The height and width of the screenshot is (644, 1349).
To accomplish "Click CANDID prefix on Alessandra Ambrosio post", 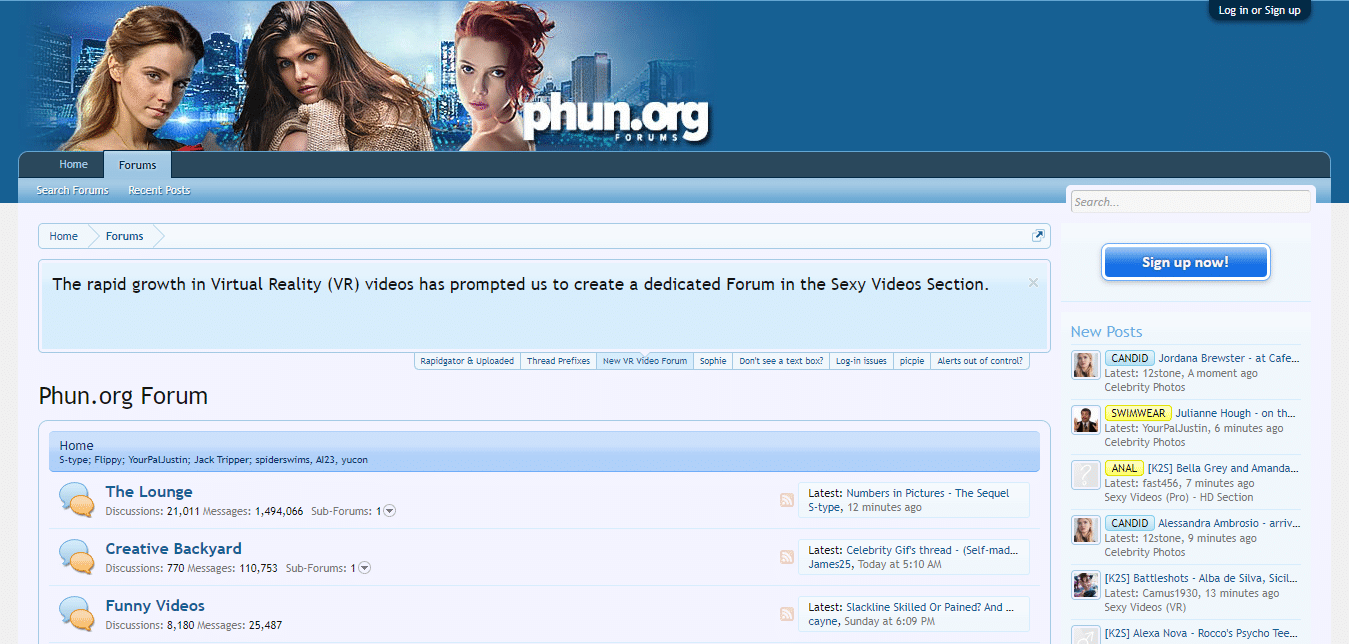I will [x=1129, y=523].
